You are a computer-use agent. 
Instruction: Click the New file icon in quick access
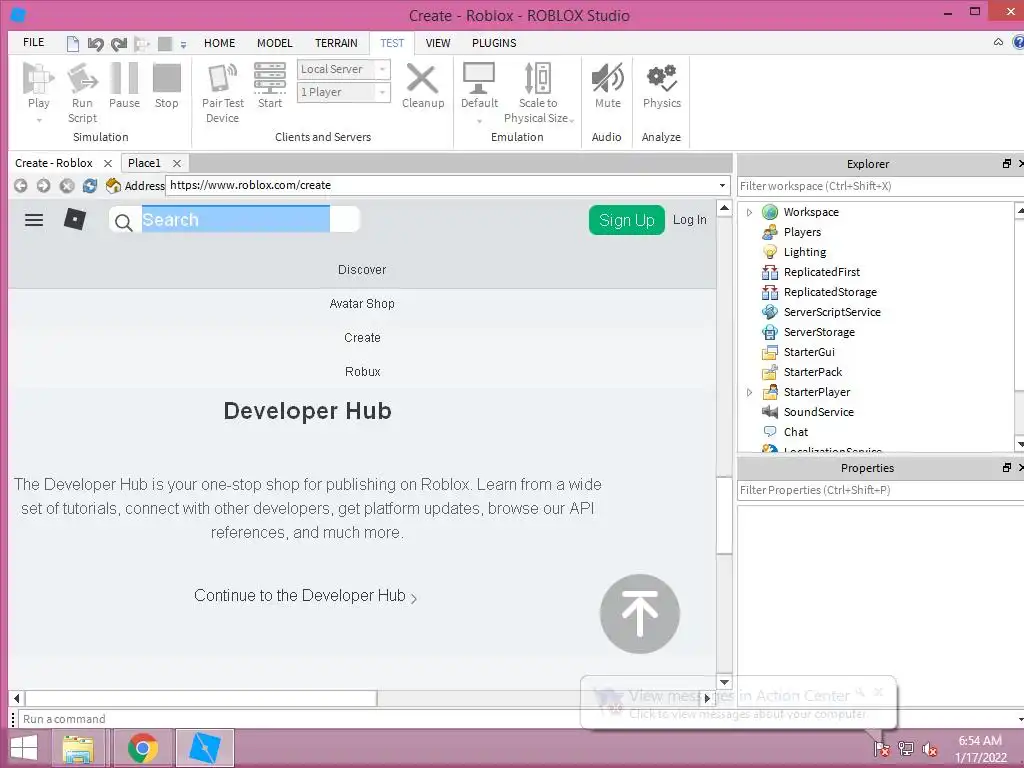(72, 44)
